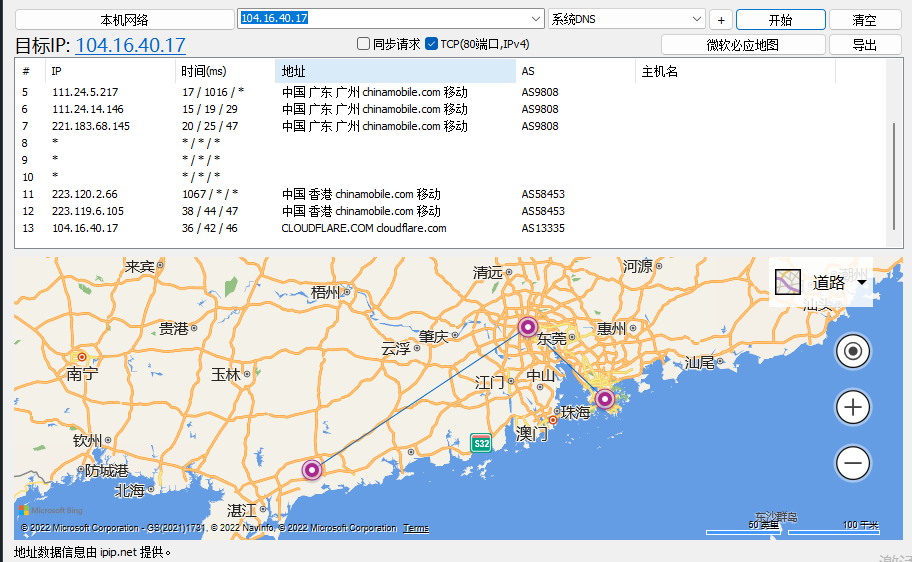Open the 系统DNS dropdown
The image size is (912, 562).
[626, 19]
